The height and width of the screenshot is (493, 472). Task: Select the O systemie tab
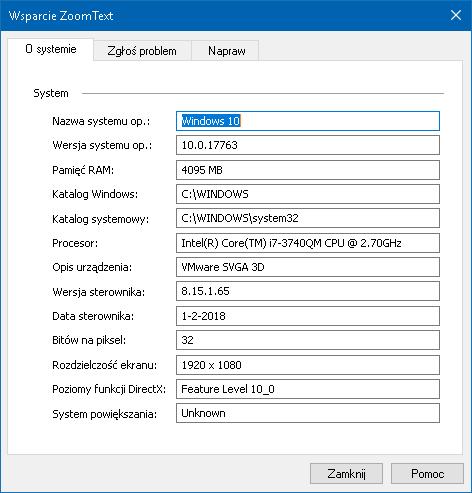[51, 49]
